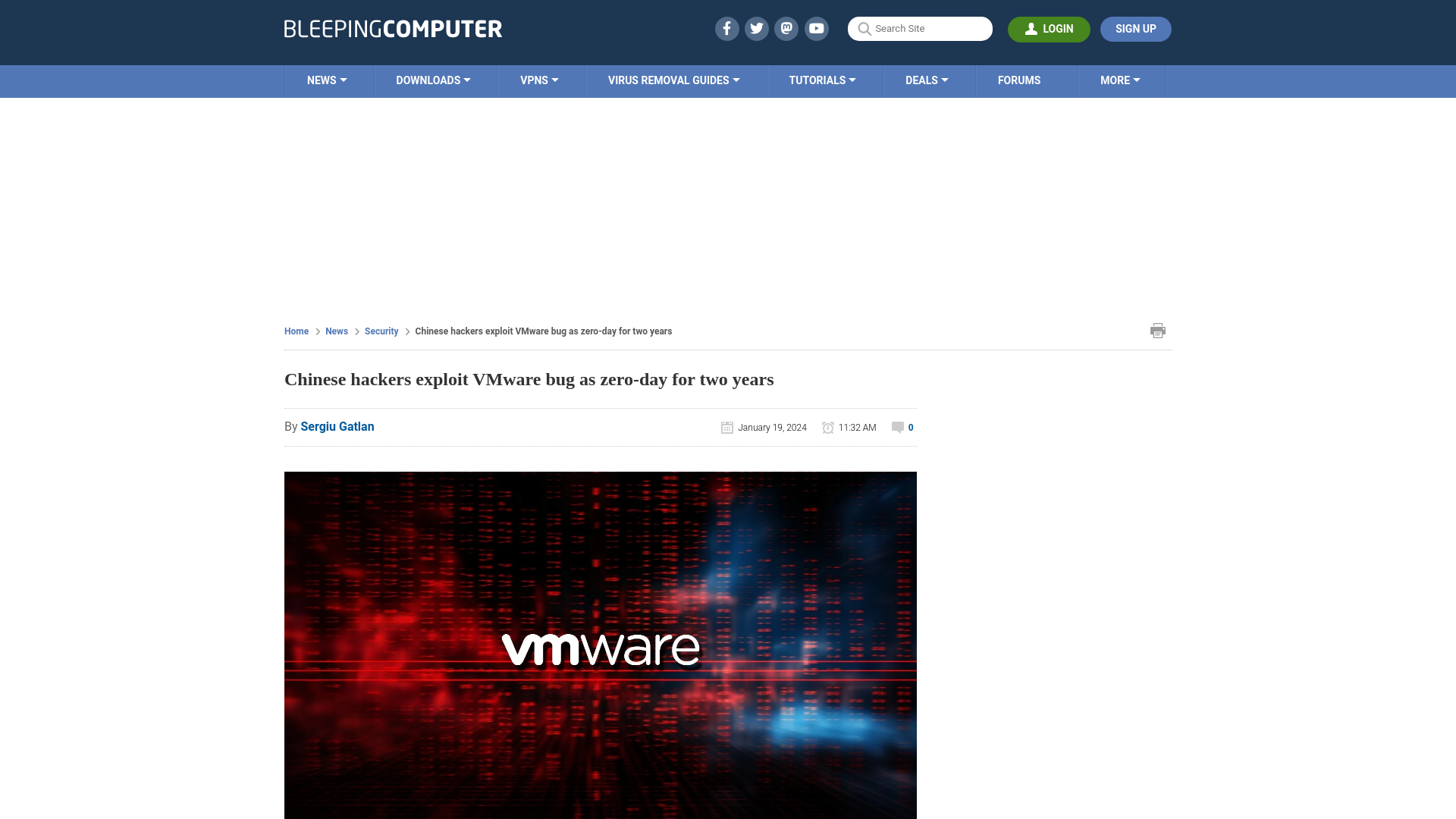Viewport: 1456px width, 819px height.
Task: Click the FORUMS menu item
Action: (x=1019, y=80)
